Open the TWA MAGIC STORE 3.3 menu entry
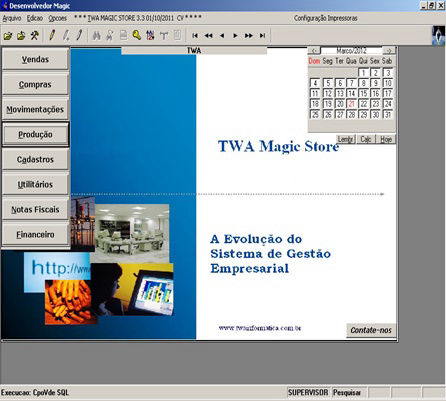Image resolution: width=446 pixels, height=401 pixels. (138, 18)
